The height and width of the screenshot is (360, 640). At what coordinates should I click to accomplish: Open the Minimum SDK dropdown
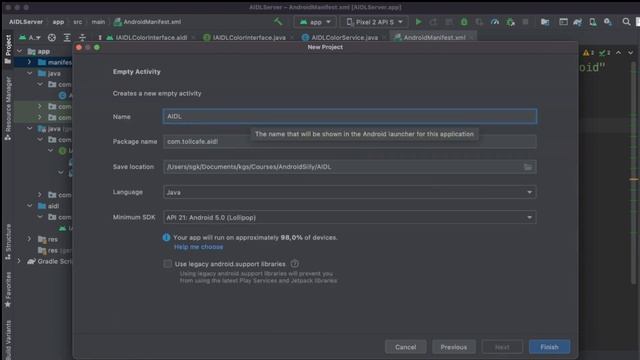click(349, 218)
